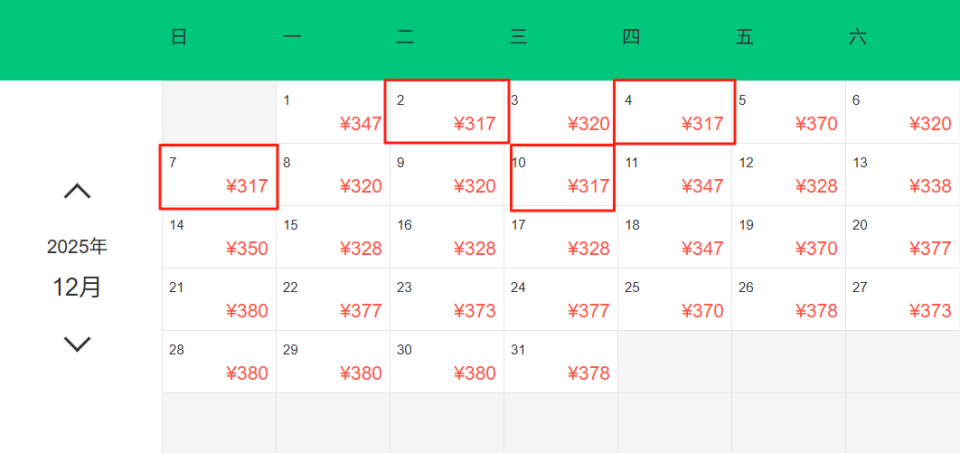
Task: Pick December 7 at ¥317
Action: point(219,176)
